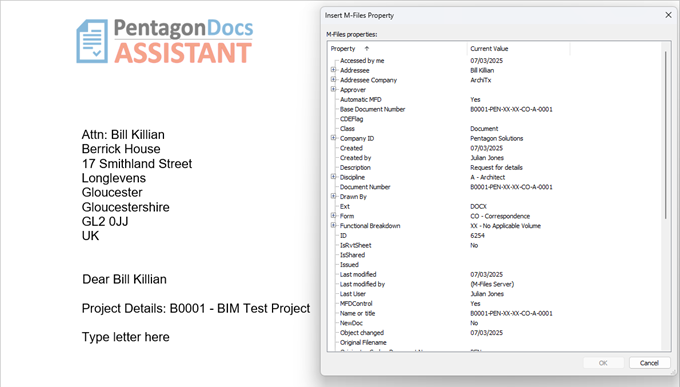Click 'Dear Bill Killian' salutation line

[x=124, y=279]
